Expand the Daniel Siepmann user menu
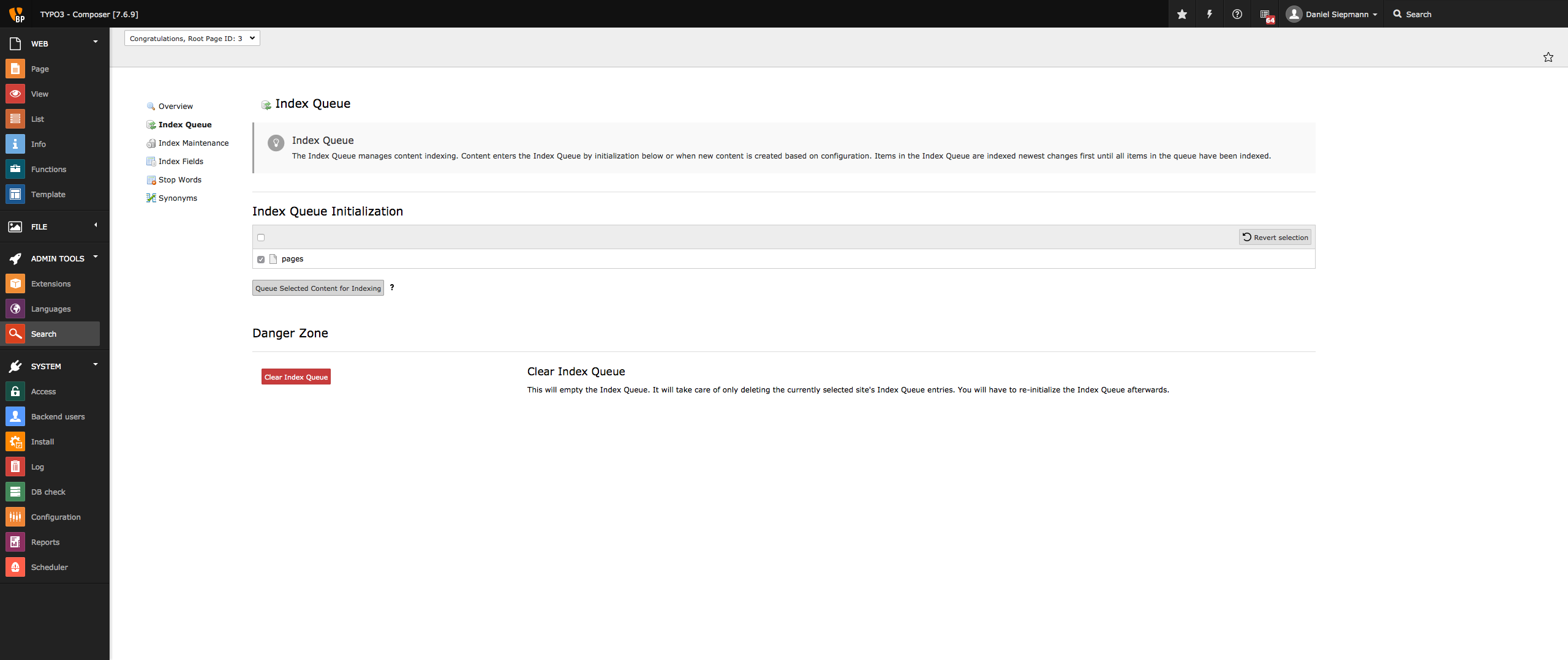The image size is (1568, 660). (1332, 14)
